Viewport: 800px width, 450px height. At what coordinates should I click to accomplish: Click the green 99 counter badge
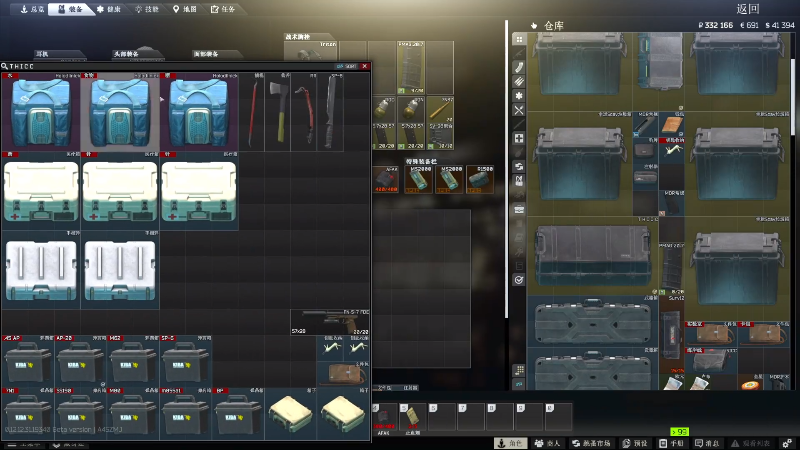coord(679,432)
